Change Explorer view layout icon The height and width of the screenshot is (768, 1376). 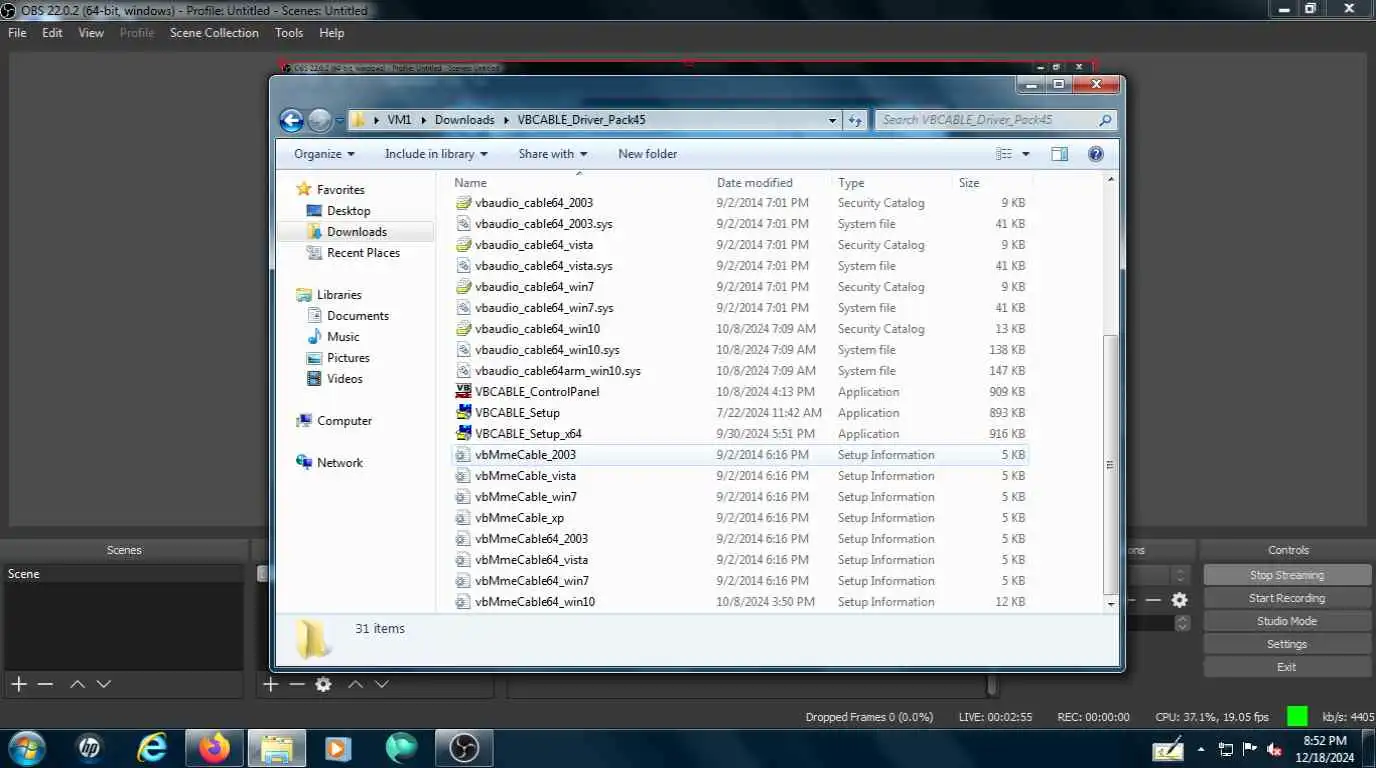[1005, 154]
